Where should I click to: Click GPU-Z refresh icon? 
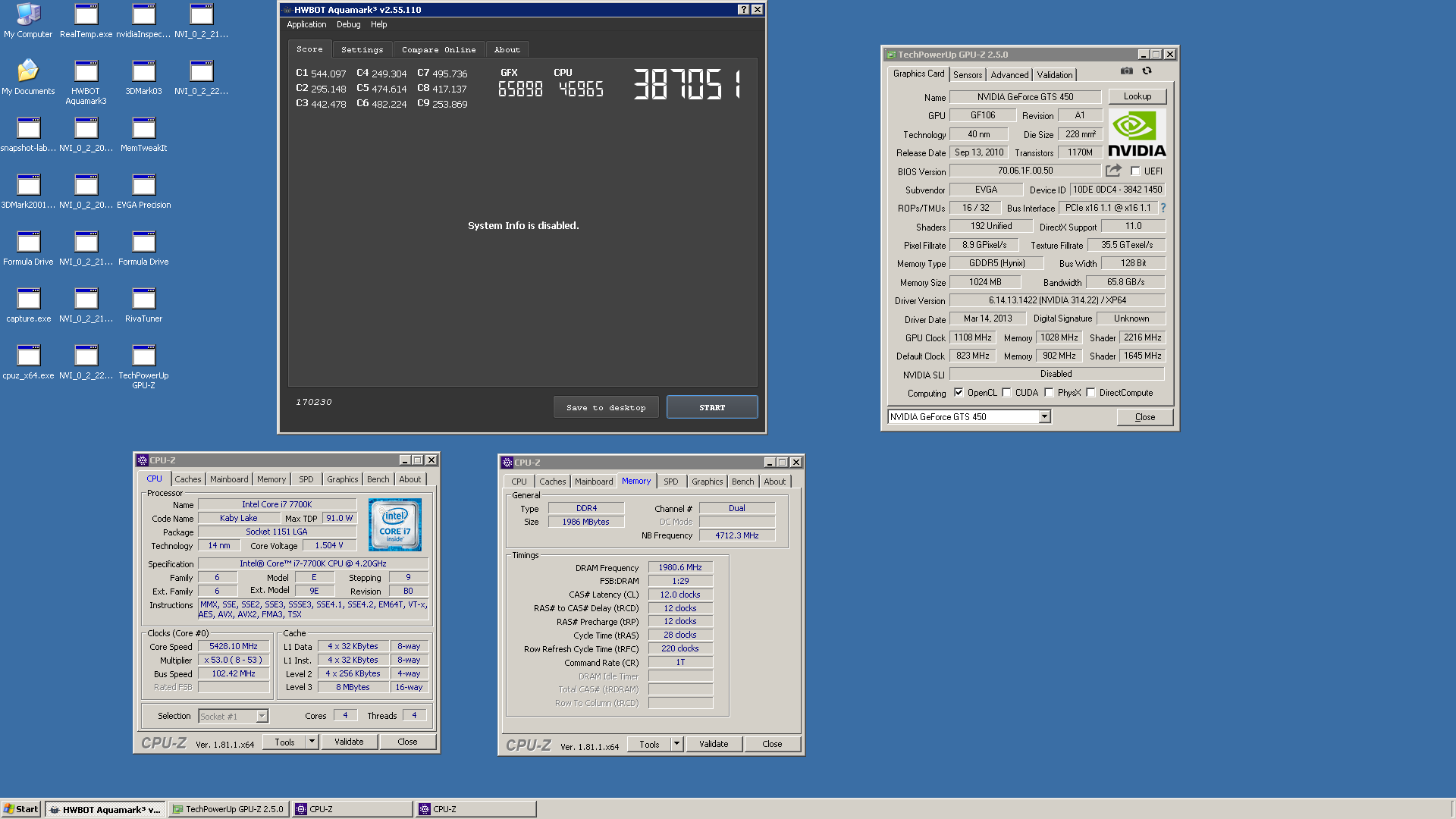(1147, 71)
